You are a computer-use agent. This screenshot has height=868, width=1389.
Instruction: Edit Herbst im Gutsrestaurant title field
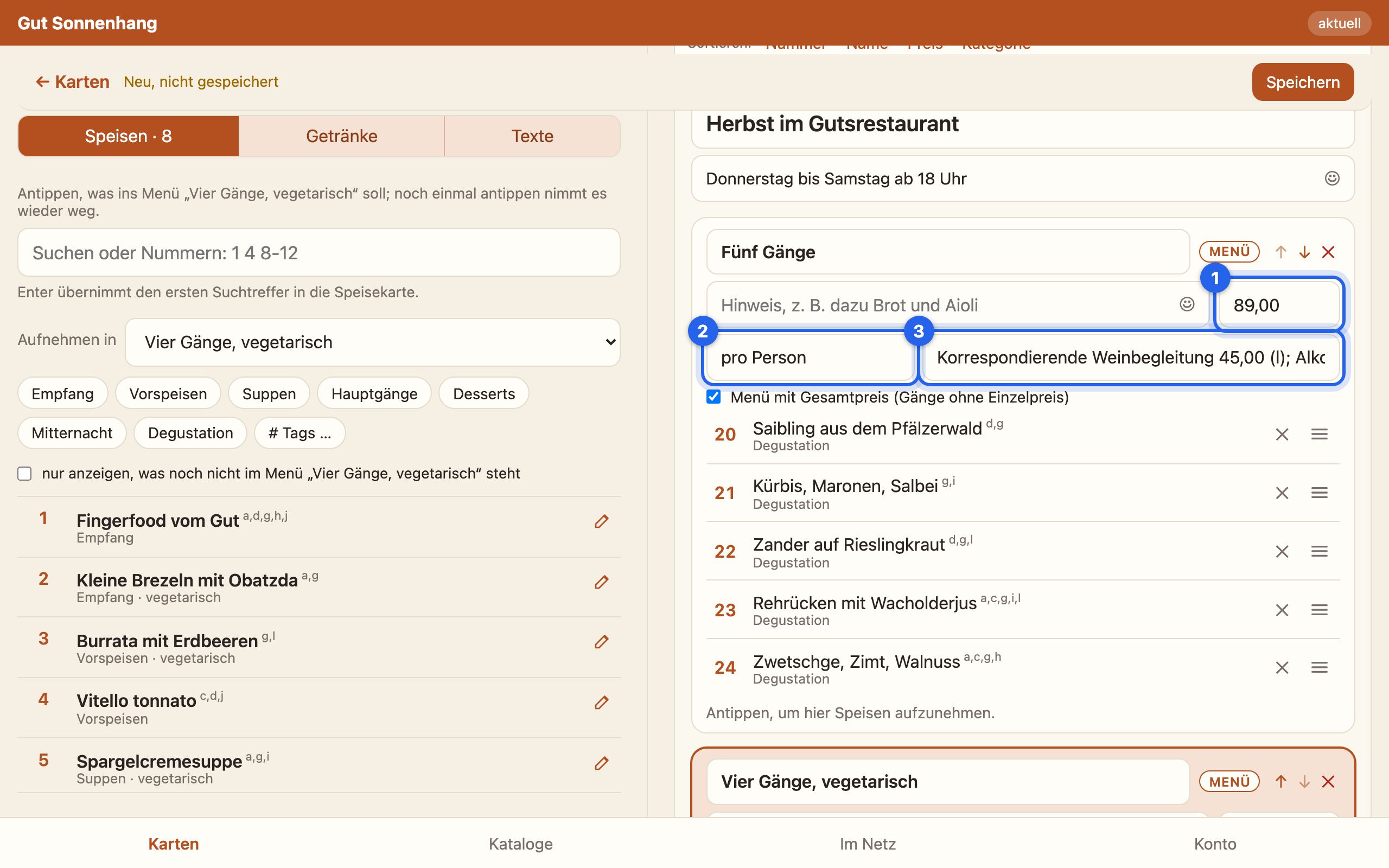1023,124
